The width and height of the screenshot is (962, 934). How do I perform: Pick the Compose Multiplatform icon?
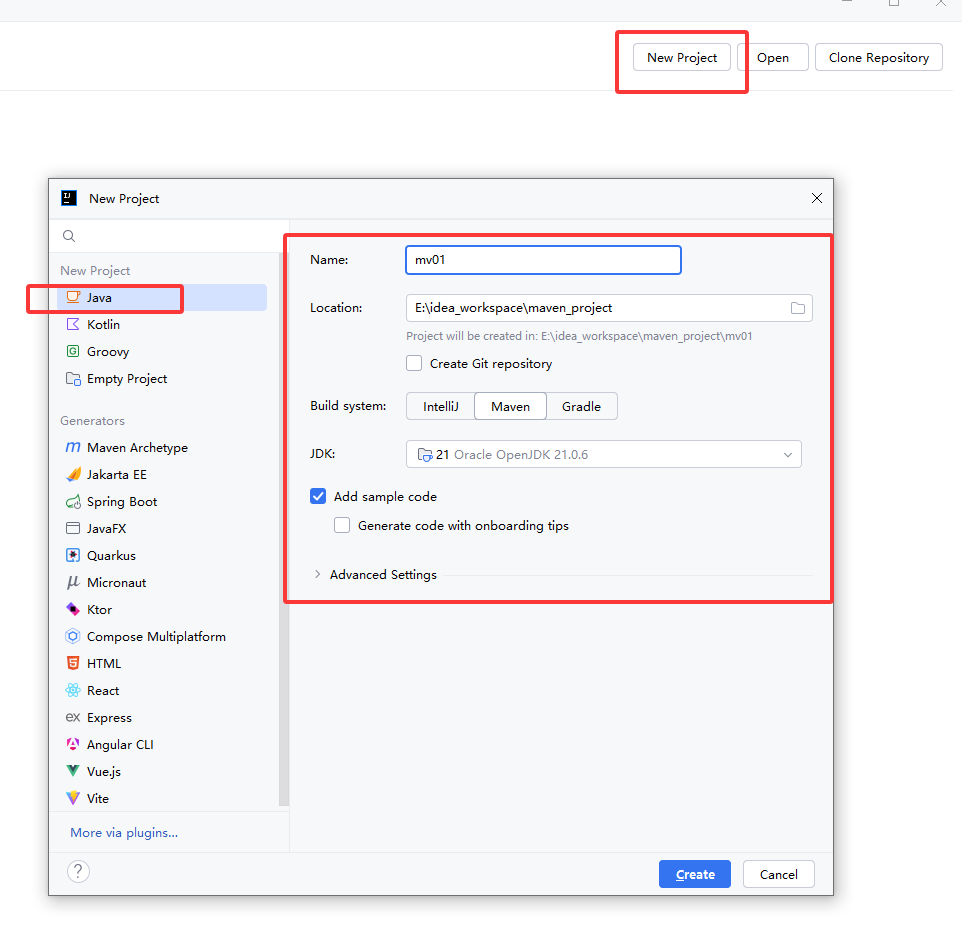click(x=73, y=636)
